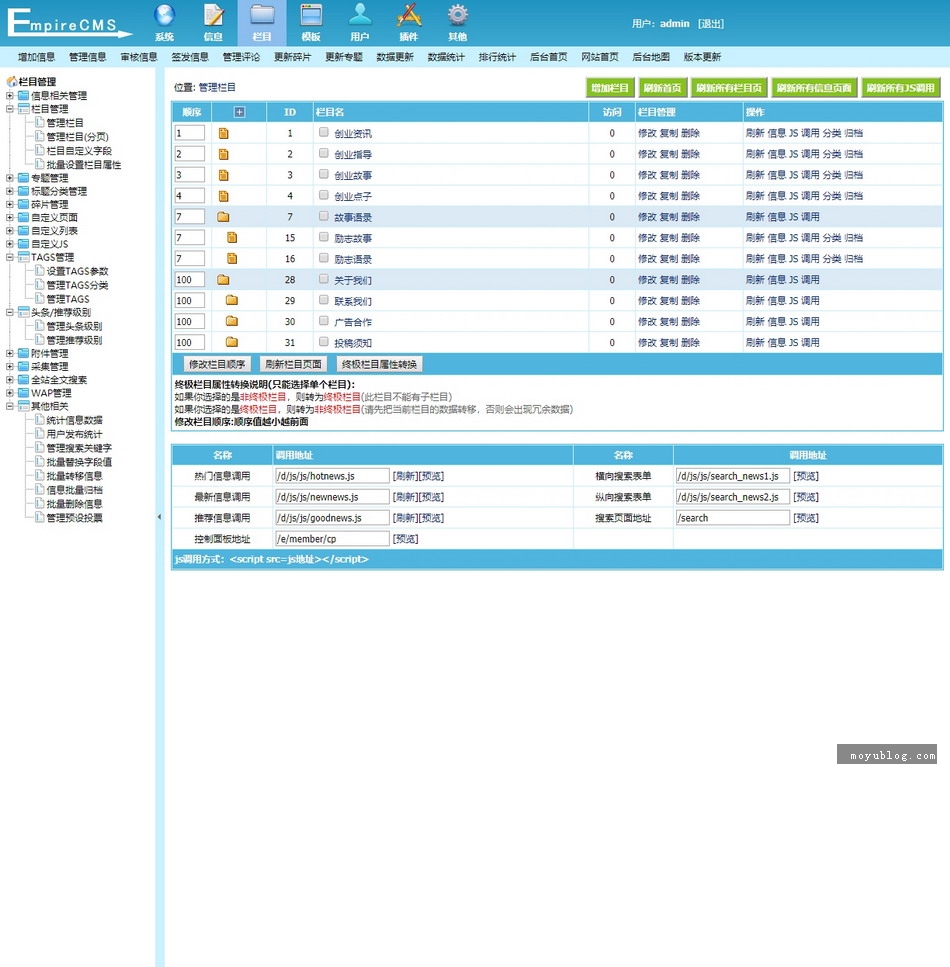Click the plus icon in table header
Image resolution: width=950 pixels, height=967 pixels.
pyautogui.click(x=239, y=112)
